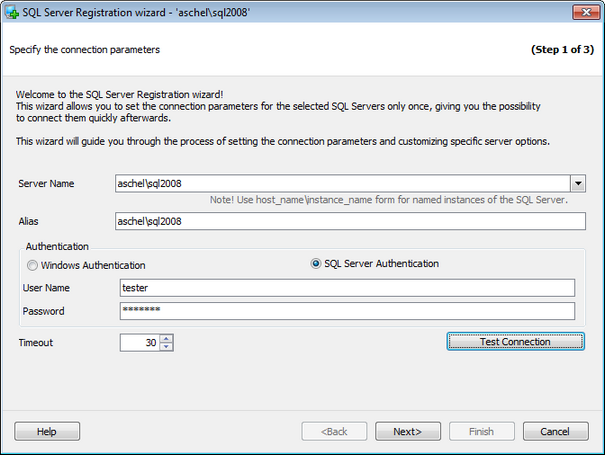The image size is (605, 455).
Task: Click the 'Alias' label
Action: coord(29,222)
